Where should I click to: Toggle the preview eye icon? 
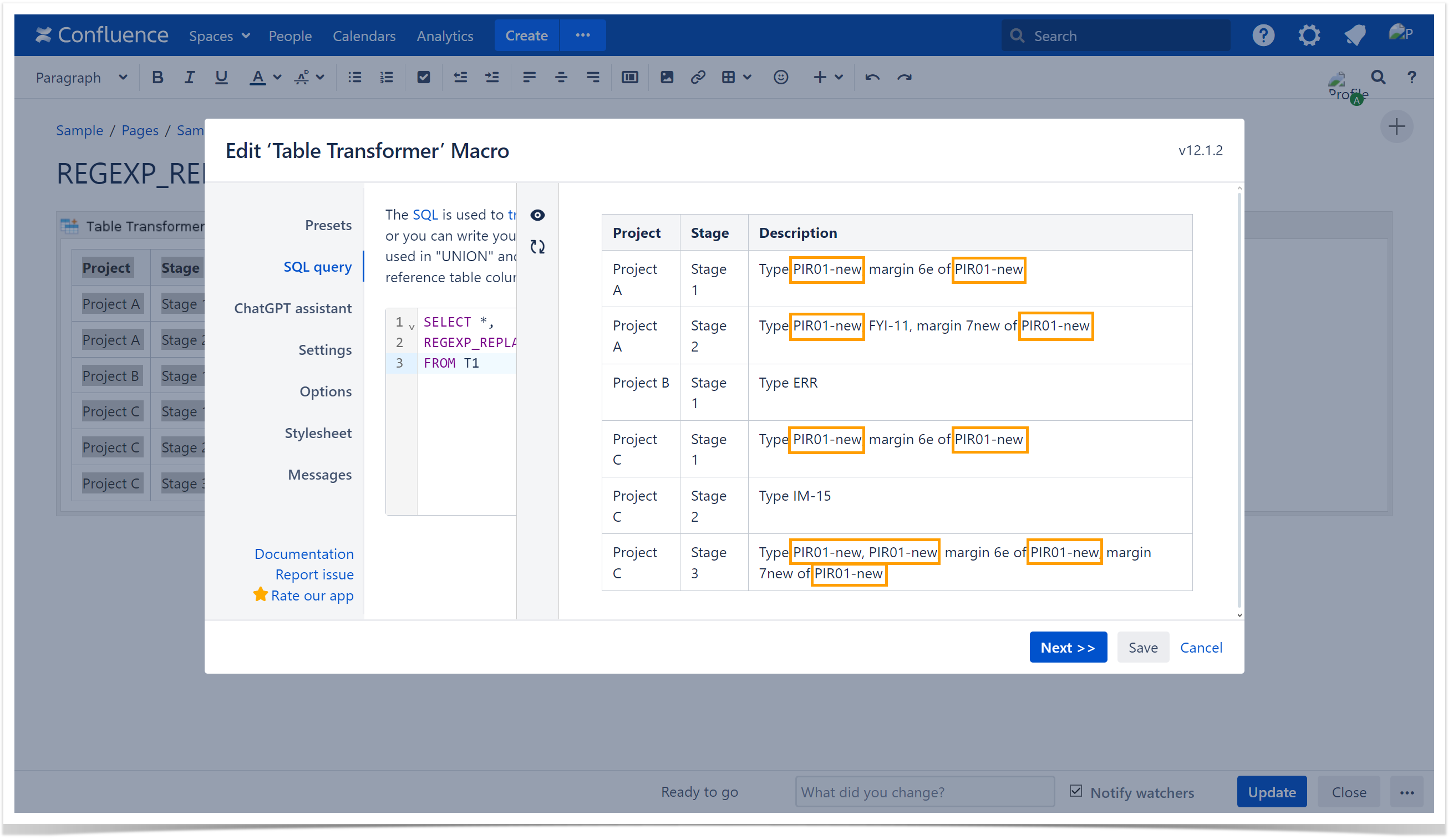pos(537,215)
